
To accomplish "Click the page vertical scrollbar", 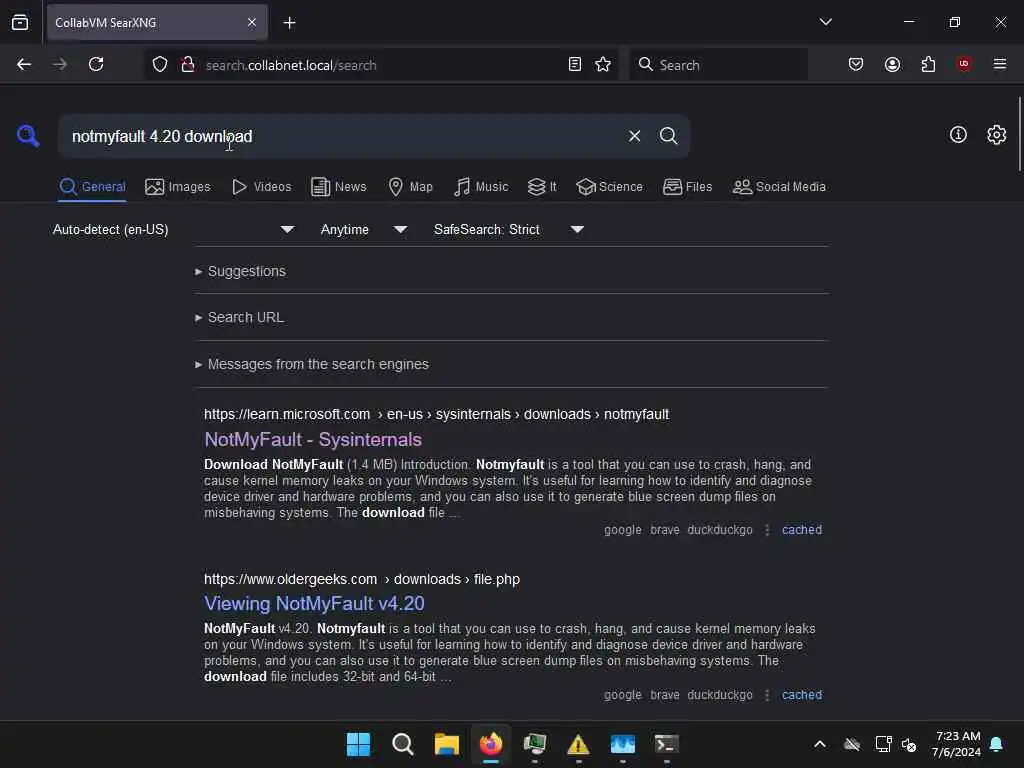I will pyautogui.click(x=1019, y=135).
